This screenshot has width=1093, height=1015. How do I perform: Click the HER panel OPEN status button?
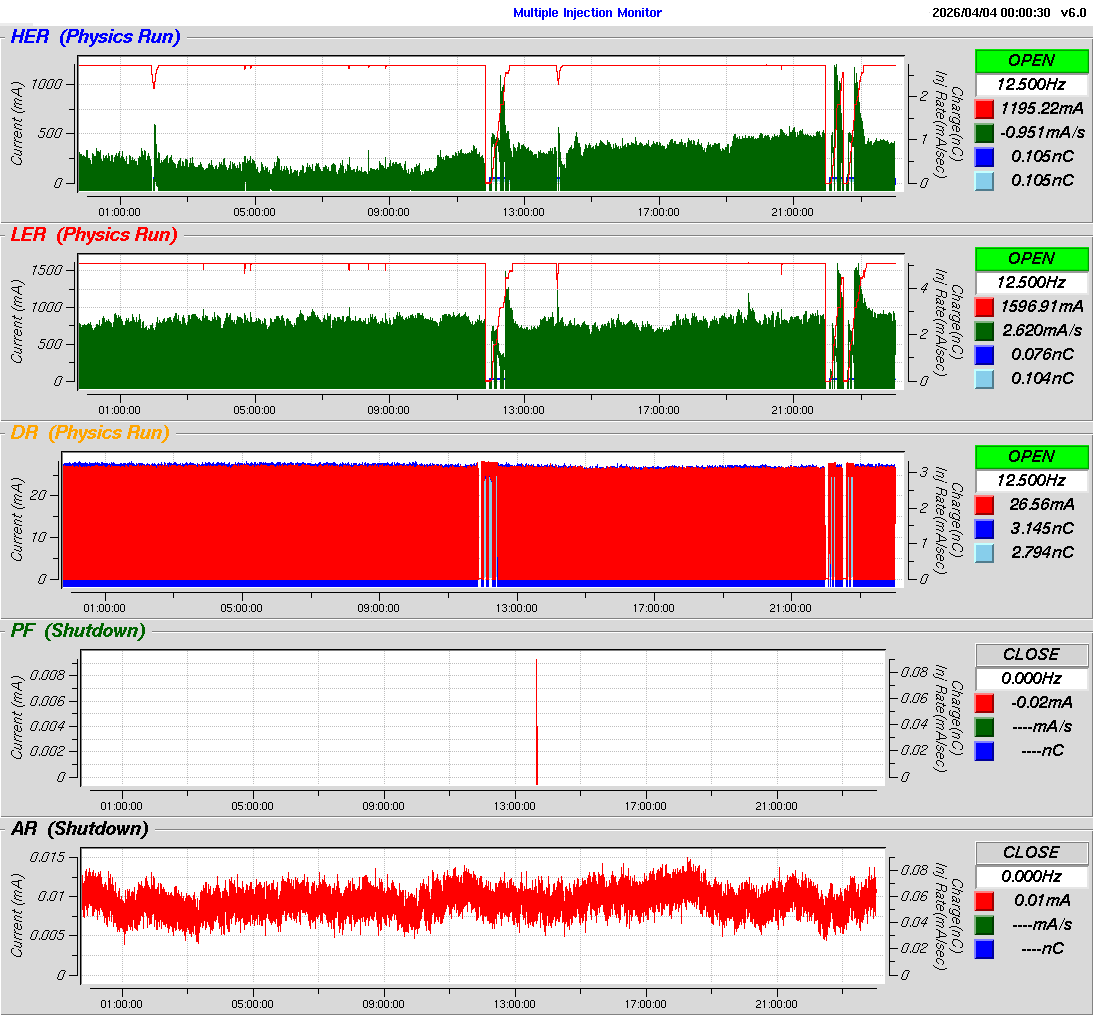[x=1031, y=60]
